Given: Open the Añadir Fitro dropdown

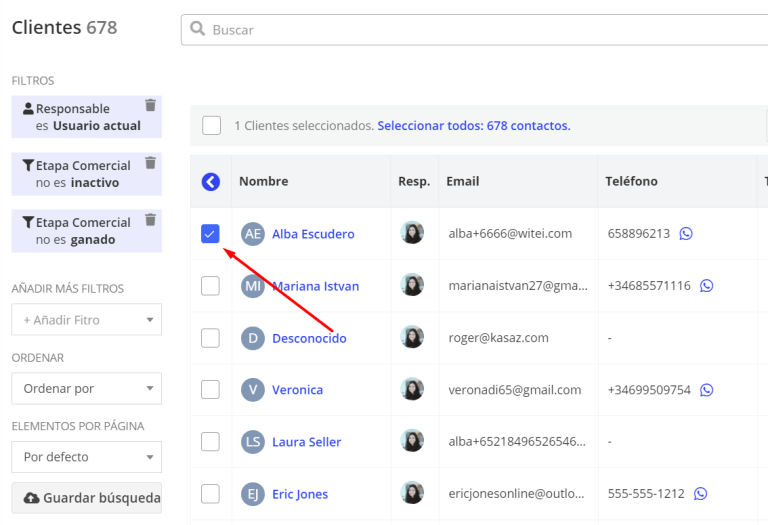Looking at the screenshot, I should [87, 320].
